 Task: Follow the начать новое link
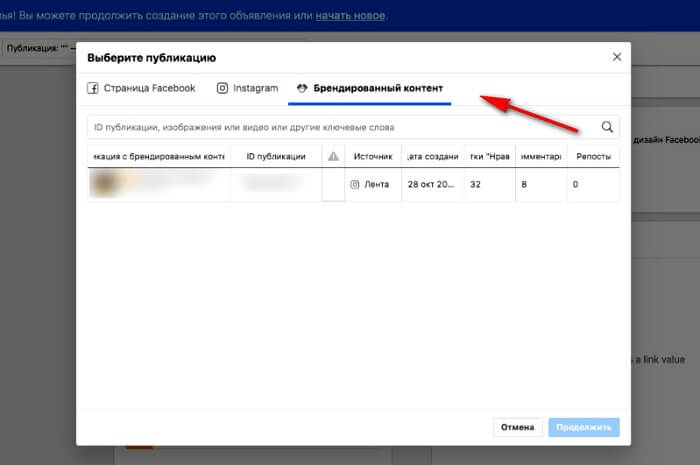coord(350,16)
